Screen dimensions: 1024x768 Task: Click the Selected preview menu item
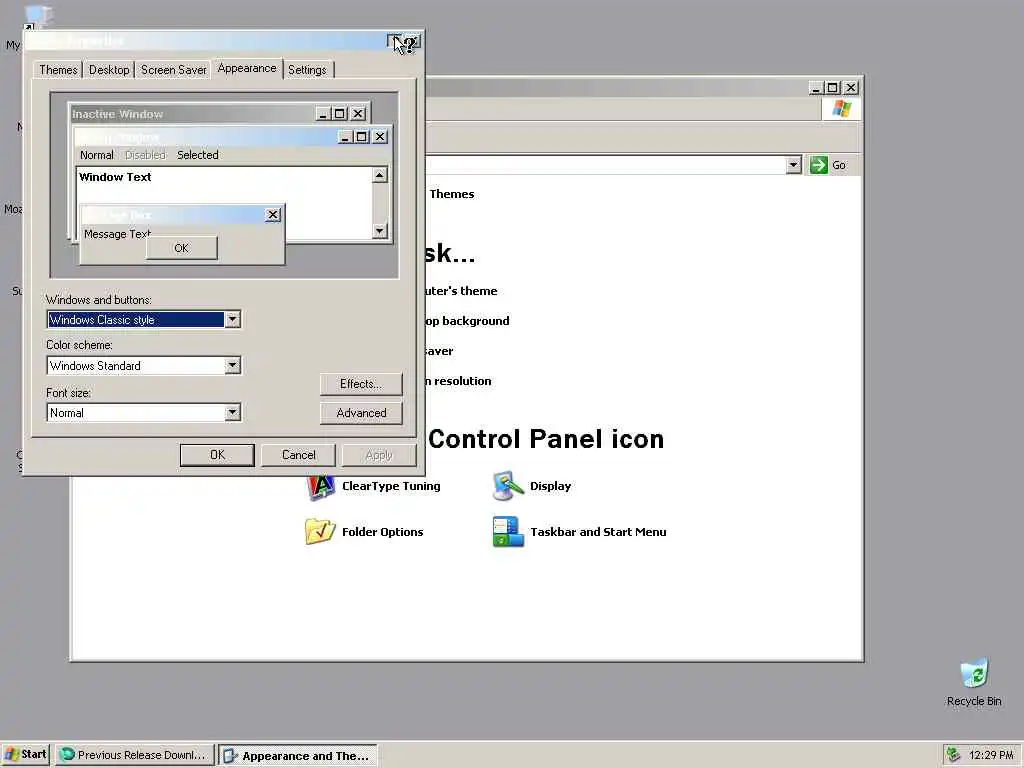[198, 155]
